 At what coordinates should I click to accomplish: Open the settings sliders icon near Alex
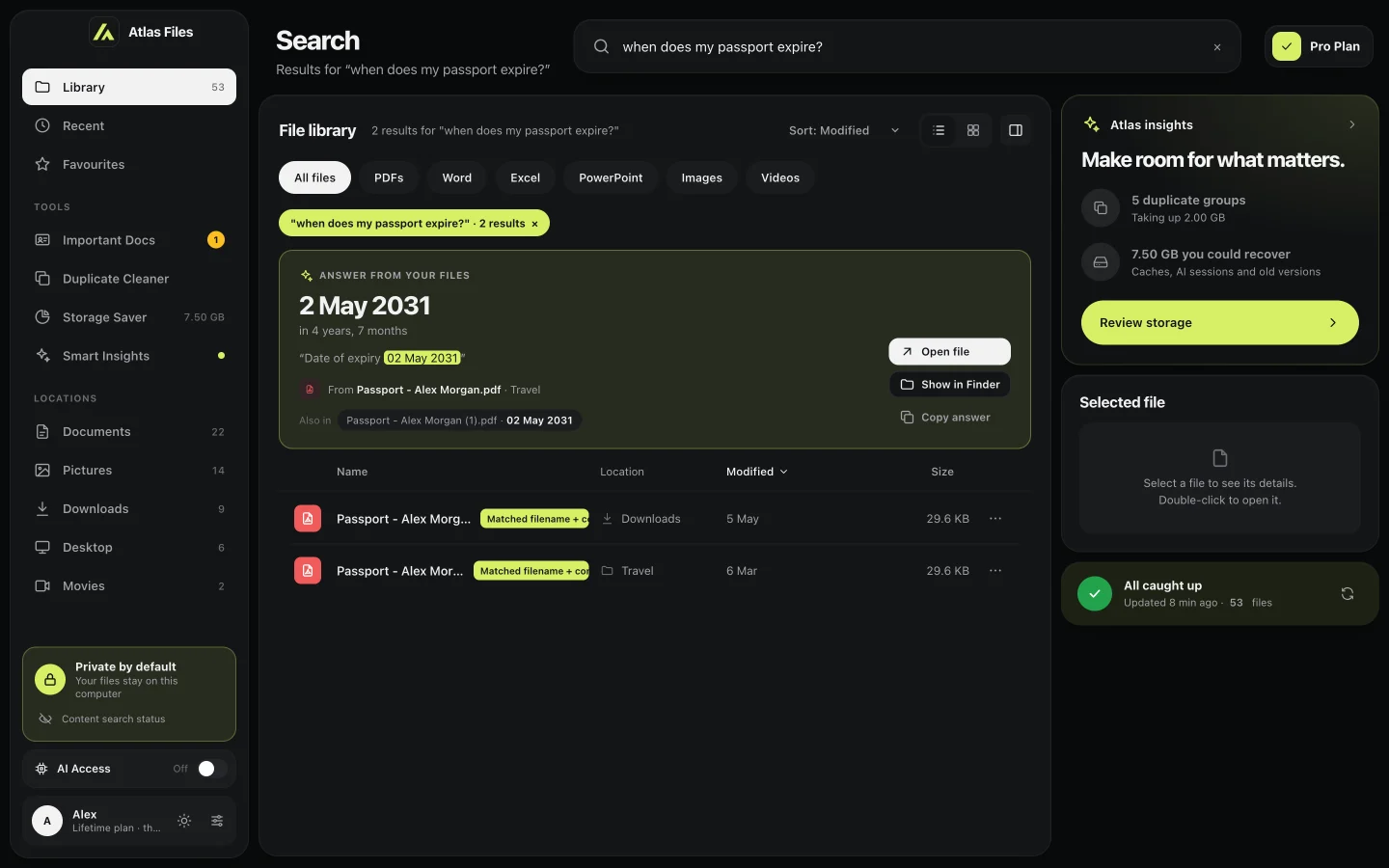click(217, 821)
